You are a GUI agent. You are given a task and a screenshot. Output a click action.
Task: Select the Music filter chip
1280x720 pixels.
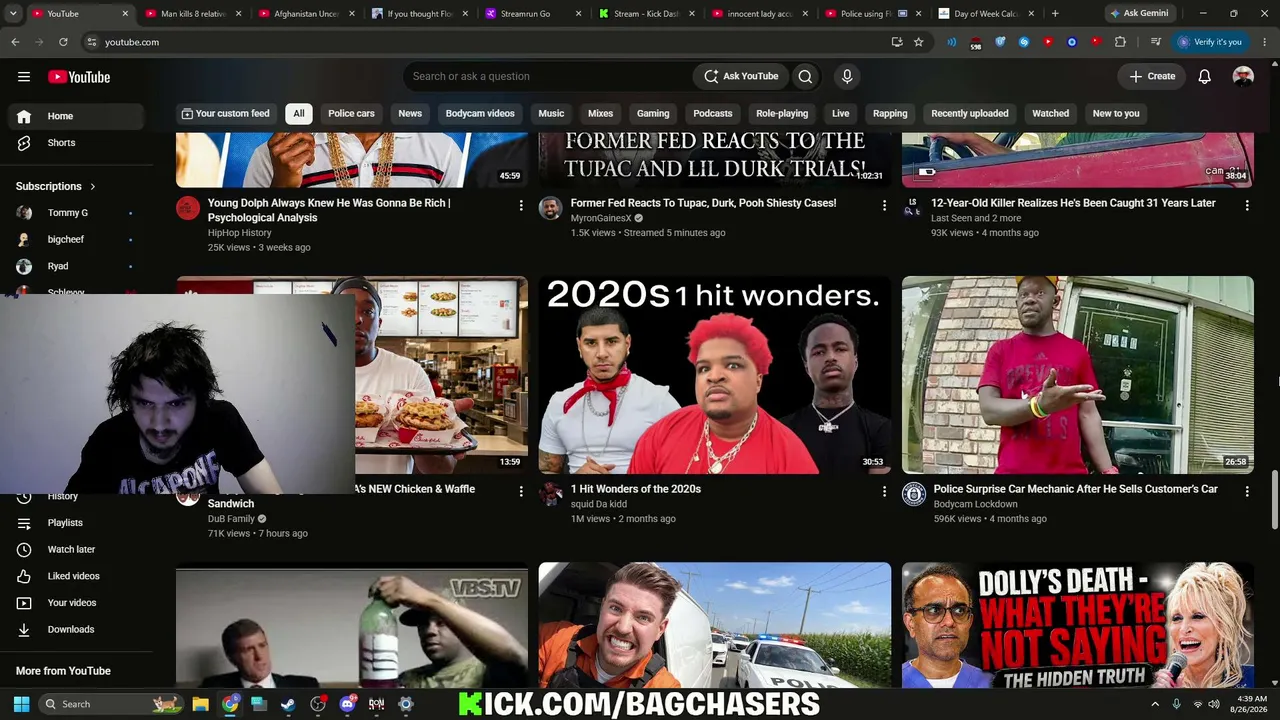(551, 113)
